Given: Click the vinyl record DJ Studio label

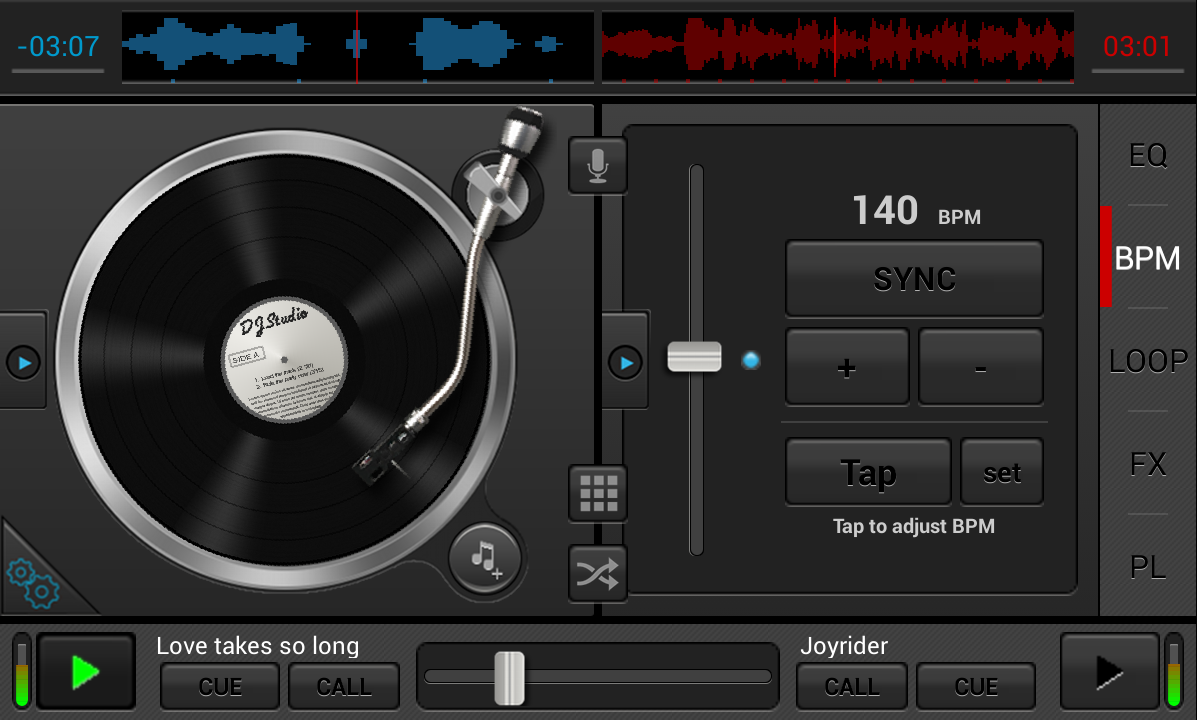Looking at the screenshot, I should [285, 359].
